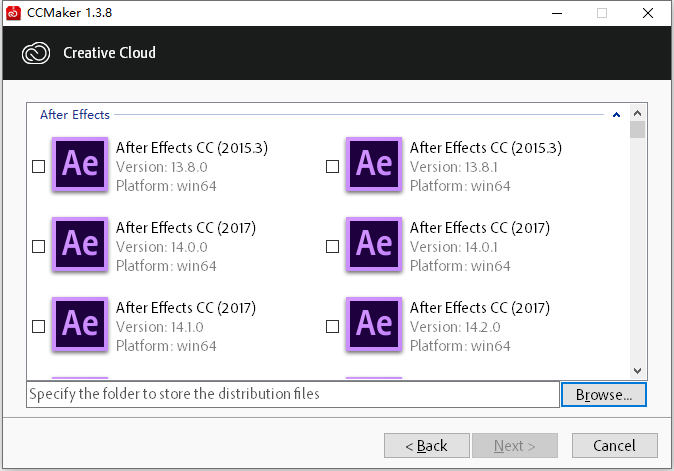
Task: Check the box for After Effects version 13.8.0
Action: [x=39, y=167]
